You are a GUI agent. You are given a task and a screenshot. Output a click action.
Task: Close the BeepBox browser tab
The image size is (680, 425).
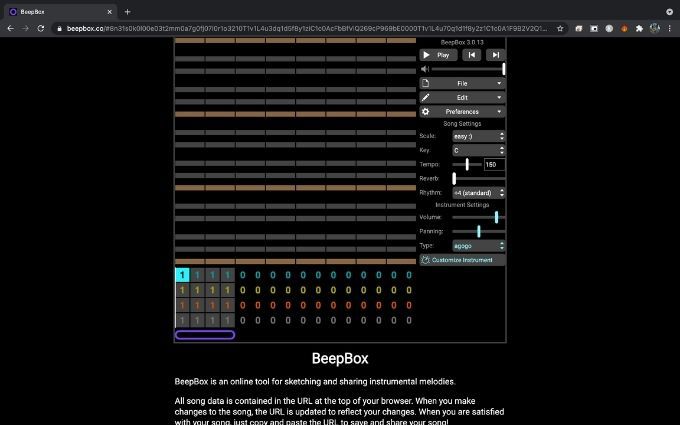(x=109, y=12)
